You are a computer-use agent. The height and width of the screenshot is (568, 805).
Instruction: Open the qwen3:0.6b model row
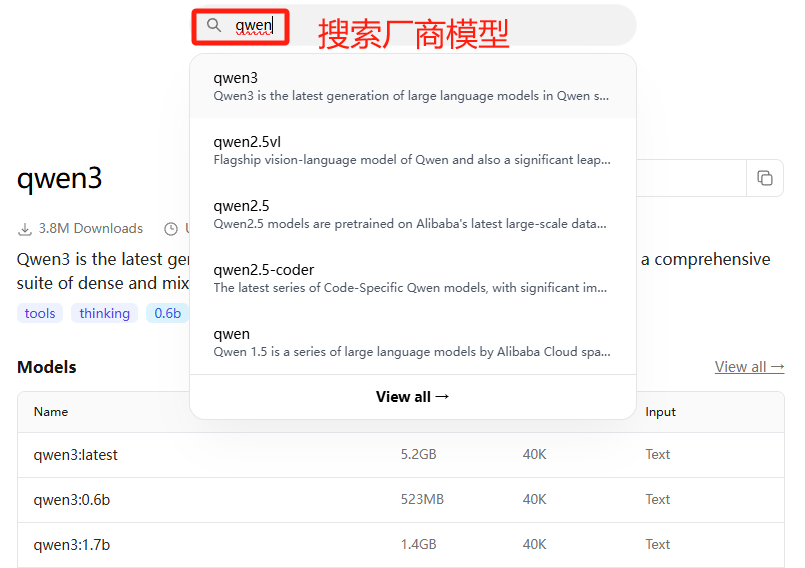401,500
